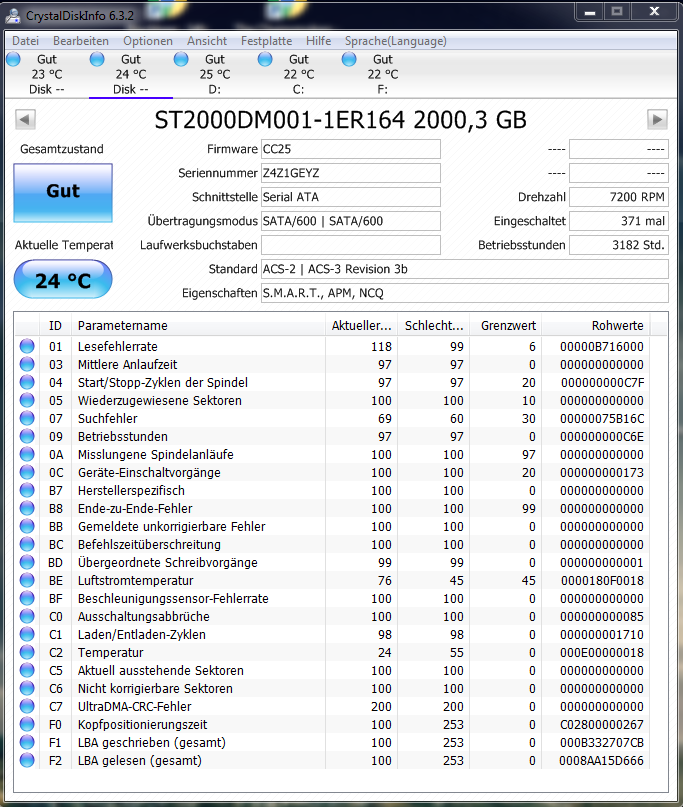
Task: Click the Firmware field CC25
Action: [x=351, y=149]
